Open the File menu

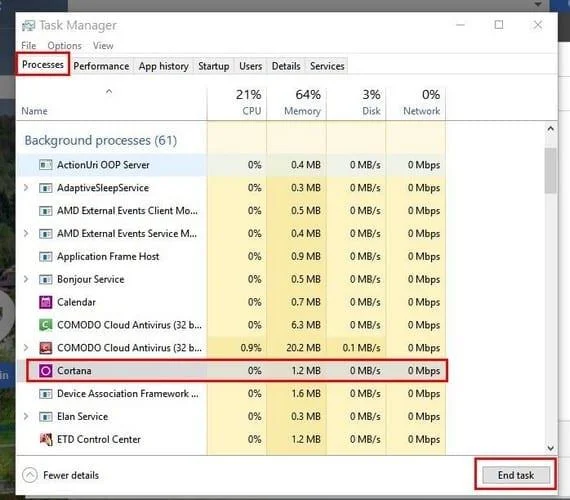pos(28,45)
